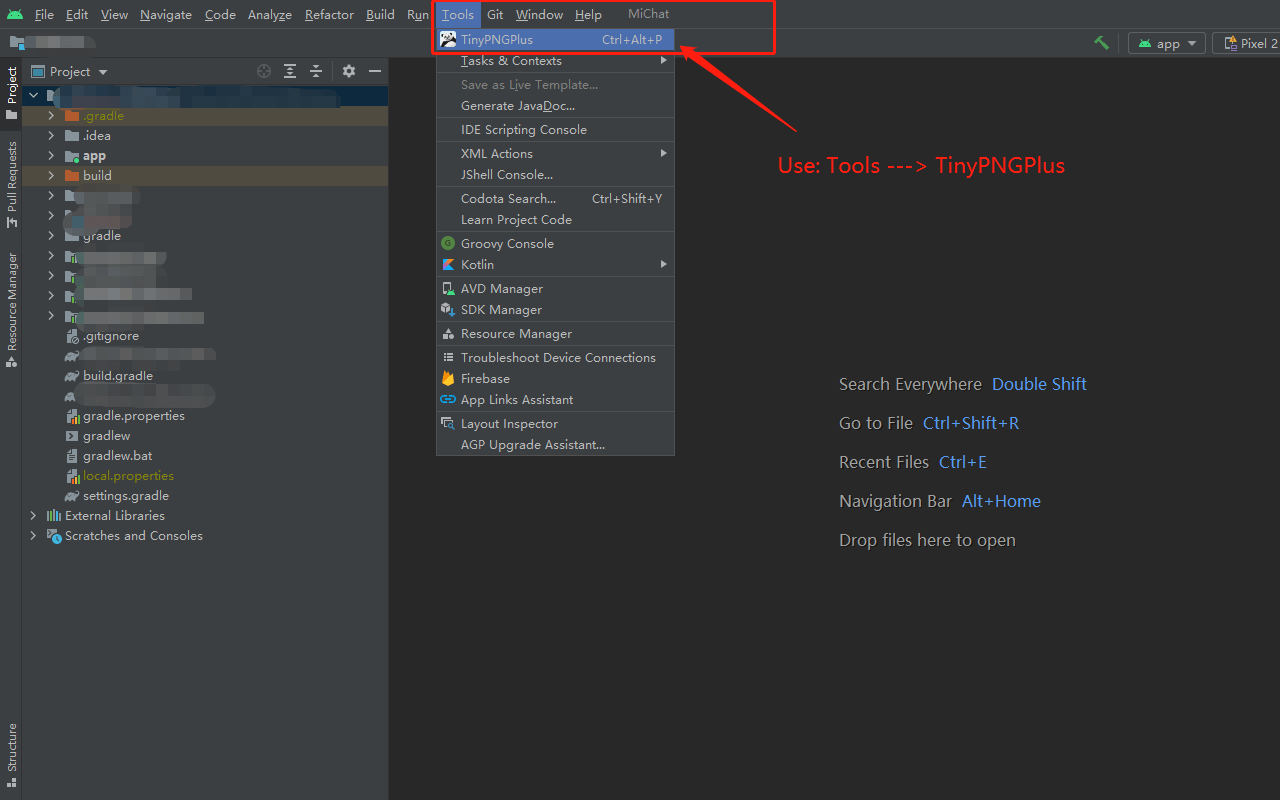Open Resource Manager from the left tool stripe
The width and height of the screenshot is (1280, 800).
(x=11, y=300)
